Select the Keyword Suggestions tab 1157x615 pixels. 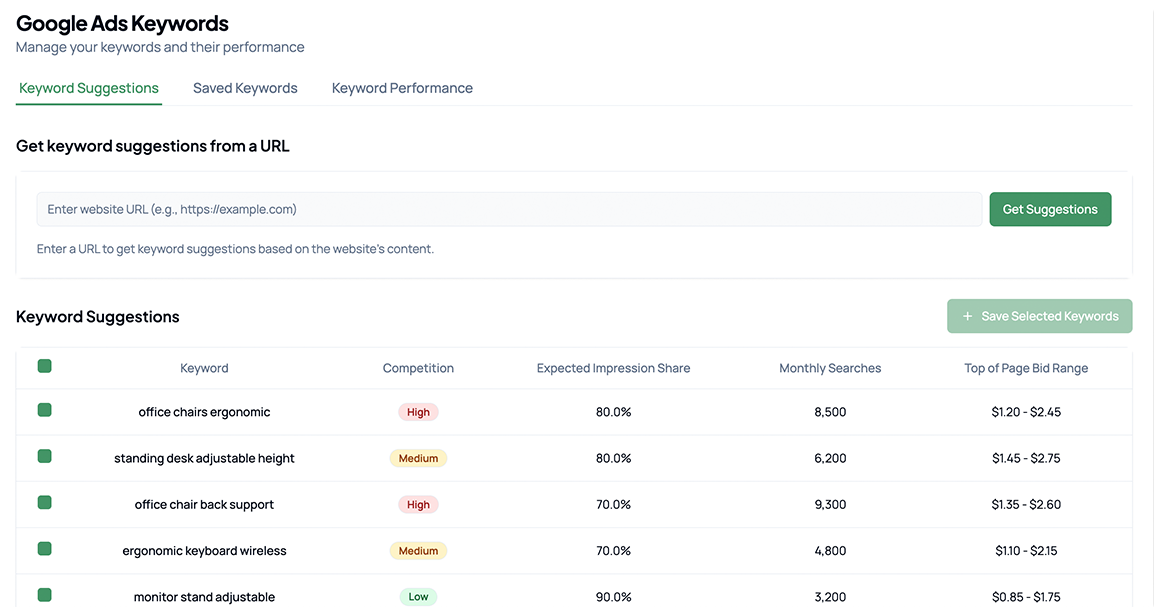coord(89,88)
